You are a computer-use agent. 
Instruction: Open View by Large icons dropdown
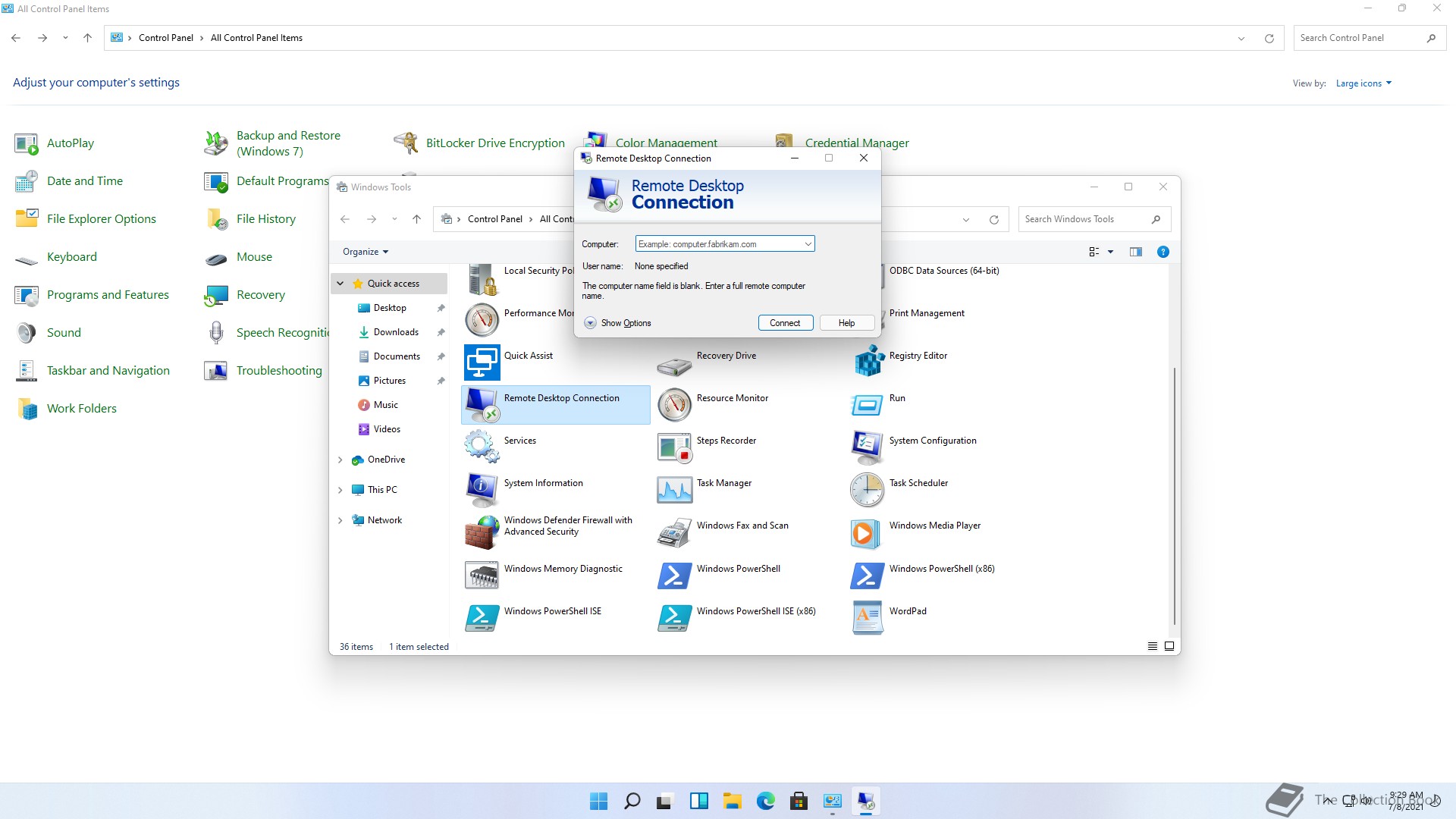(x=1363, y=83)
